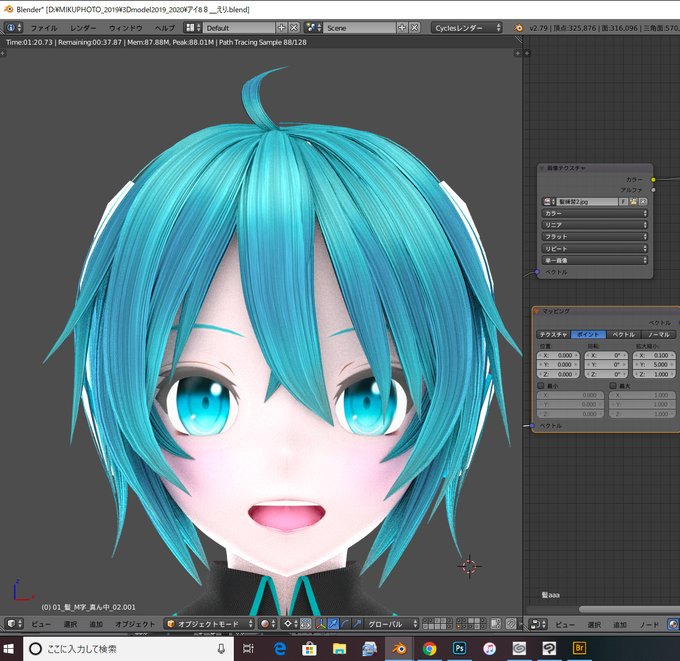Open the Windows Start menu

click(9, 649)
